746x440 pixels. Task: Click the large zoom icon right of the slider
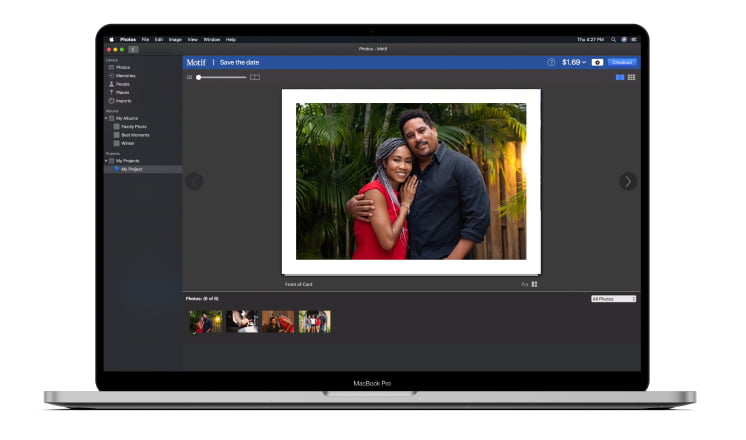[x=255, y=77]
